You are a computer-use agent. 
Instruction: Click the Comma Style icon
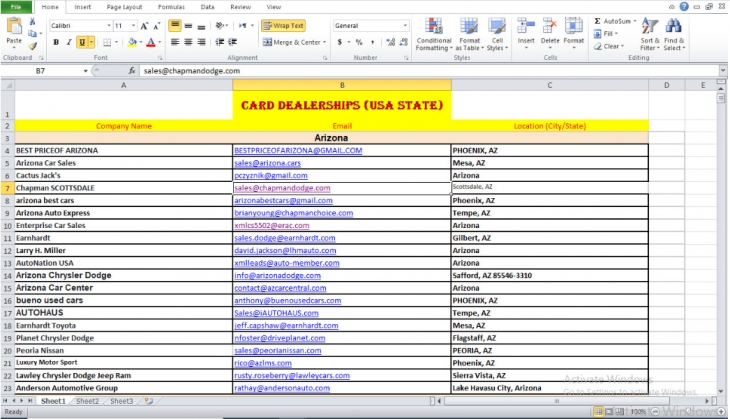tap(372, 42)
